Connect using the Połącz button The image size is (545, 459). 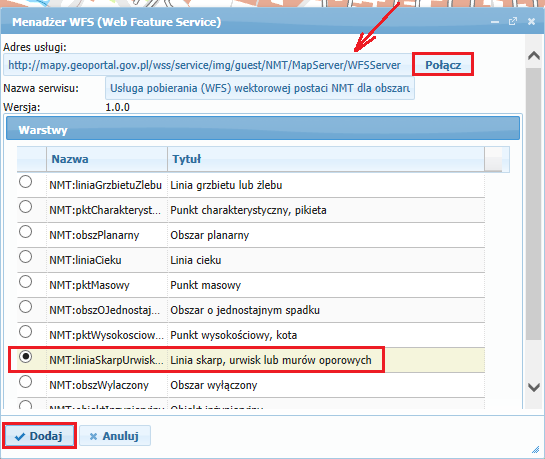coord(443,65)
